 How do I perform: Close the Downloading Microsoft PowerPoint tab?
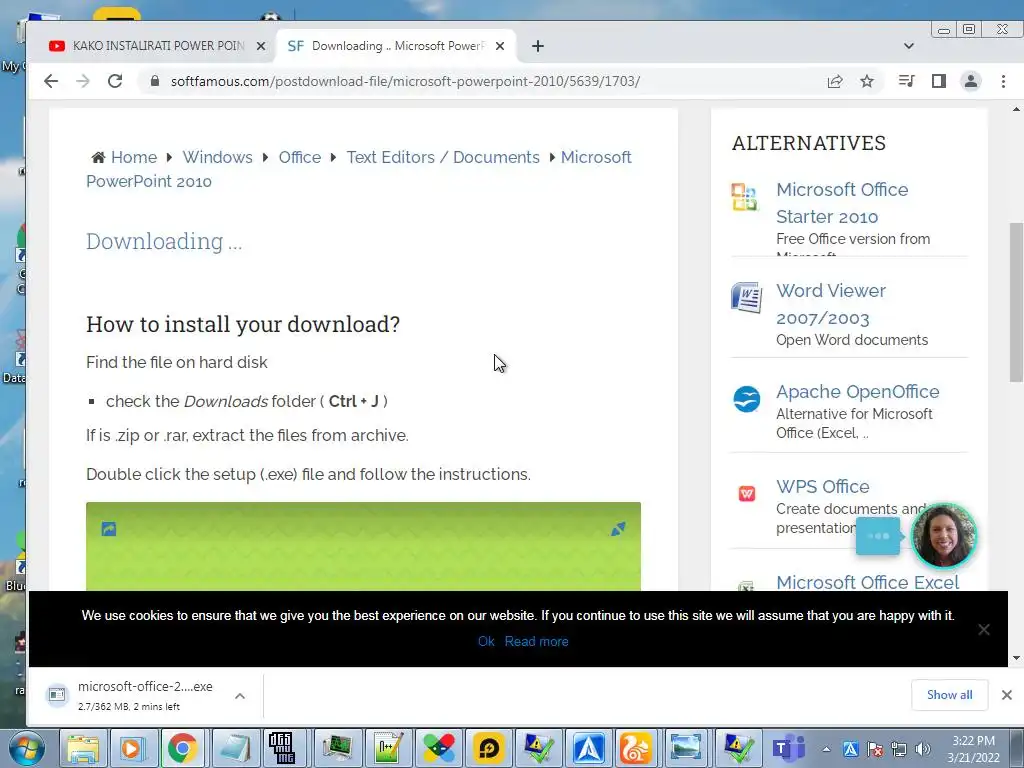[500, 46]
